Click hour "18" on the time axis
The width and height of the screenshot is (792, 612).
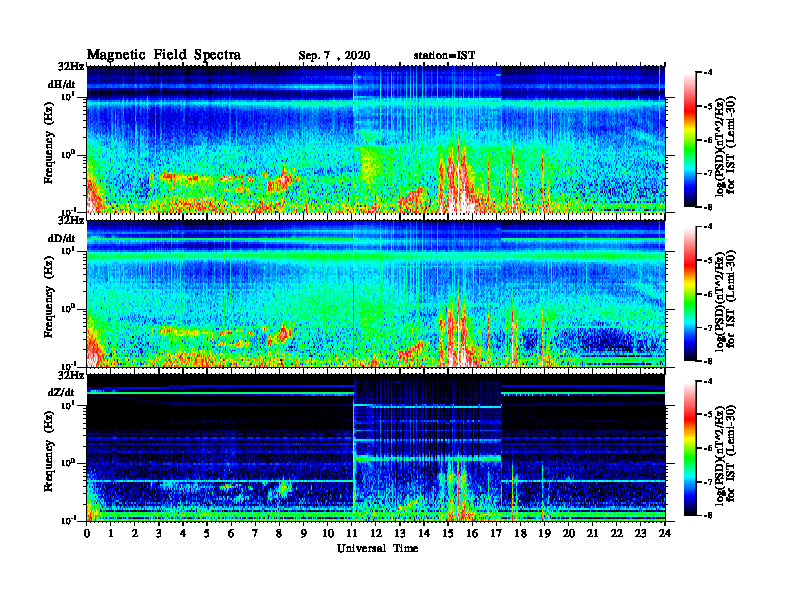click(520, 533)
